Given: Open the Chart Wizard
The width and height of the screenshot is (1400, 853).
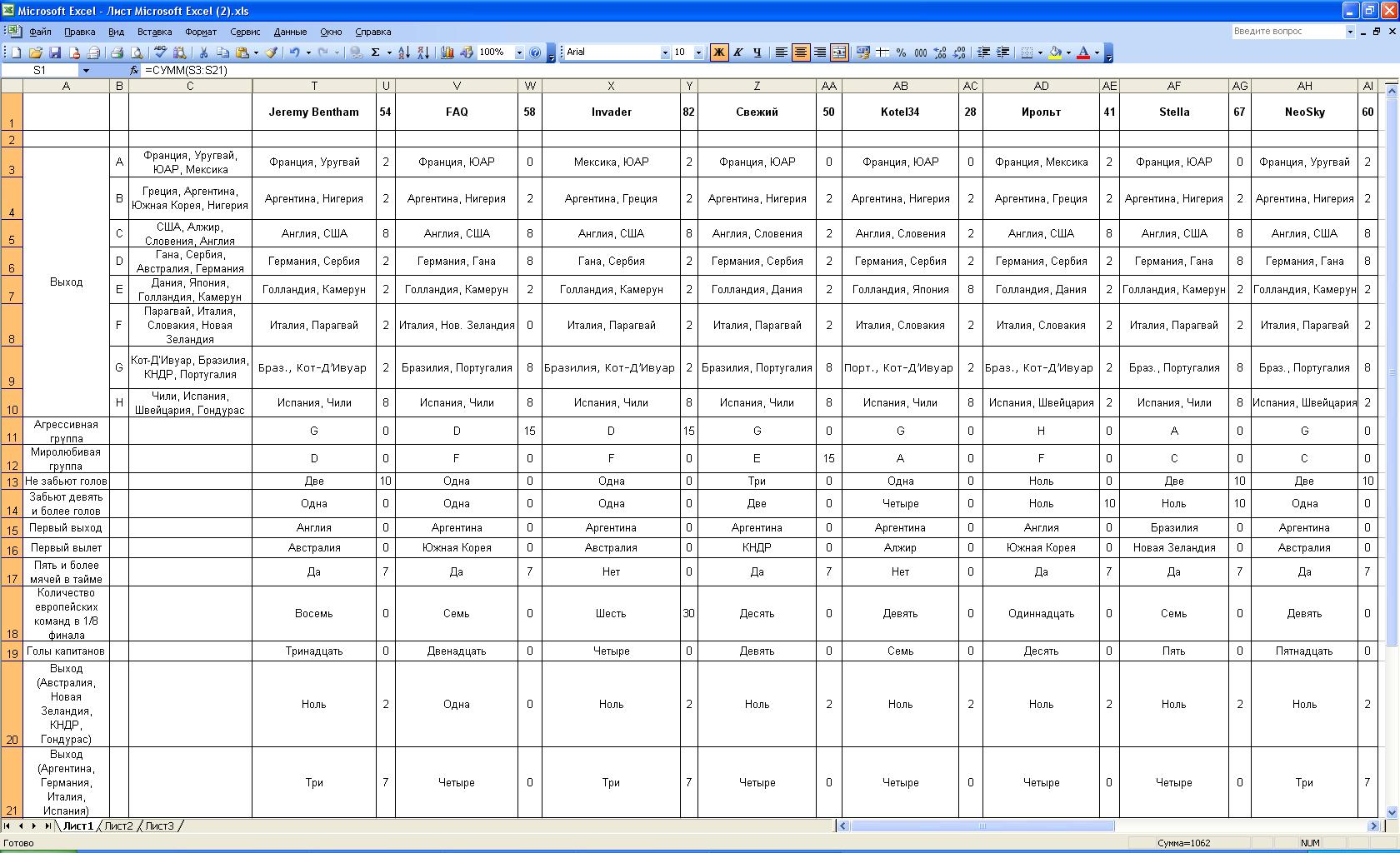Looking at the screenshot, I should 447,52.
